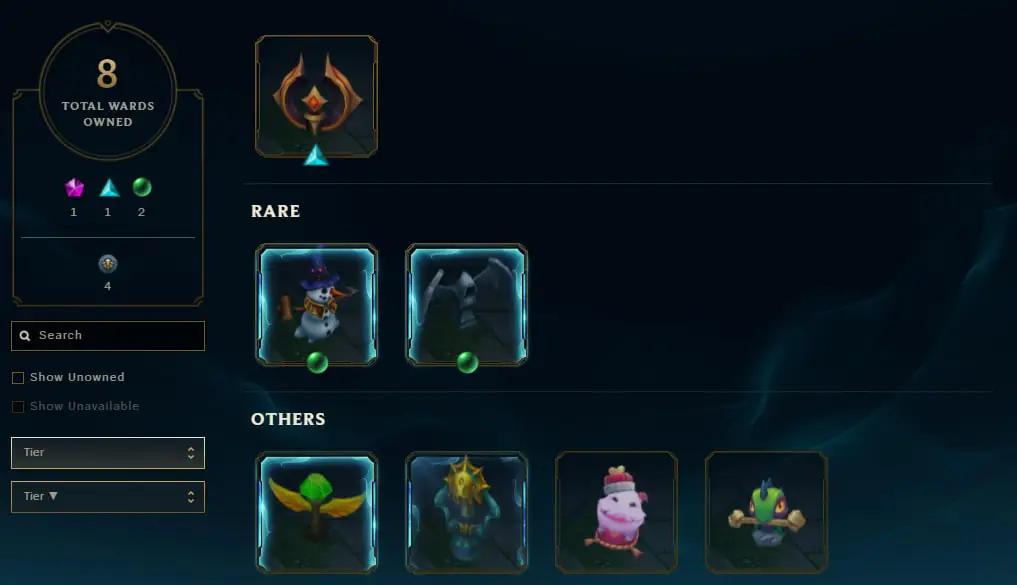Image resolution: width=1017 pixels, height=585 pixels.
Task: Pick the golden sun ward skin
Action: [x=466, y=512]
